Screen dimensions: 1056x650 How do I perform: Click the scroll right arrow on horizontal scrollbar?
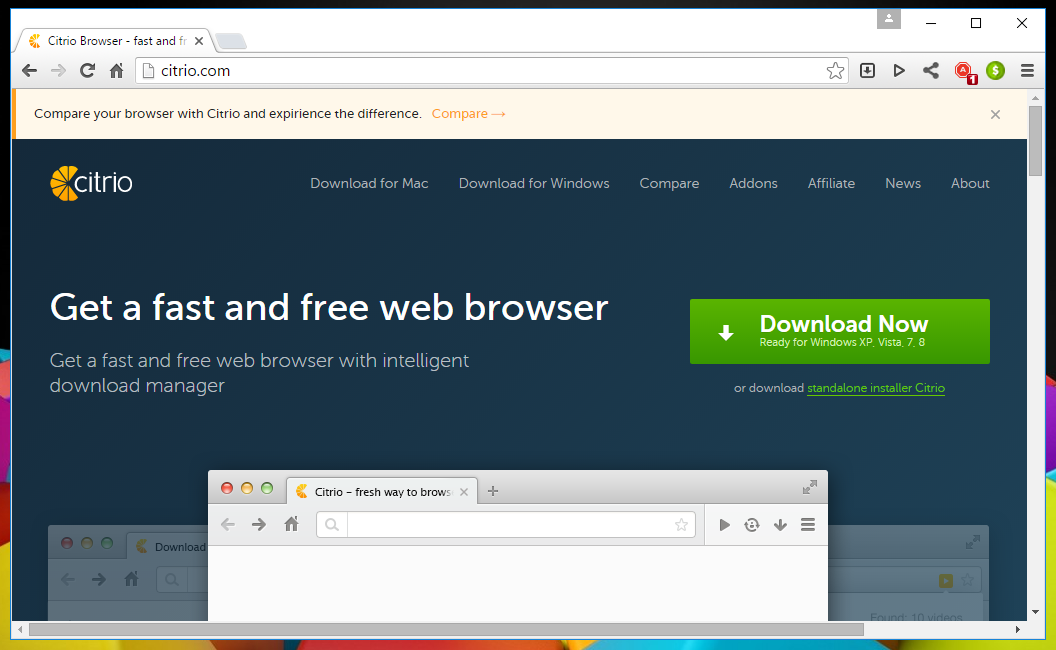(x=1018, y=630)
